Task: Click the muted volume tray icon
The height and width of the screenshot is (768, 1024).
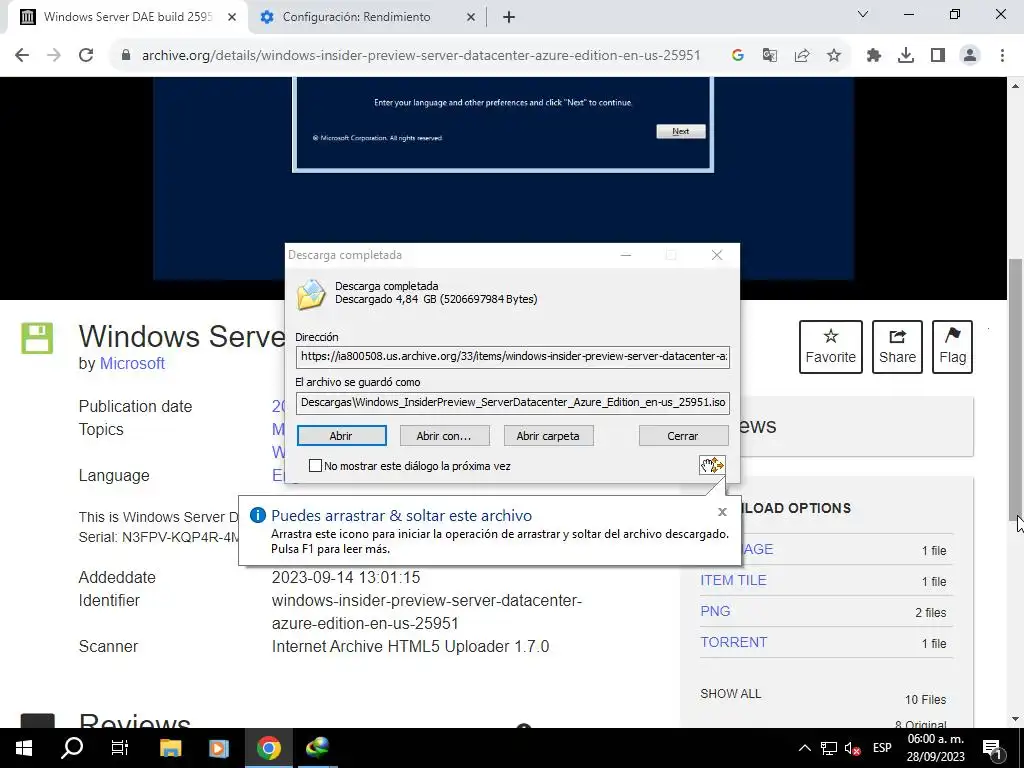Action: 852,748
